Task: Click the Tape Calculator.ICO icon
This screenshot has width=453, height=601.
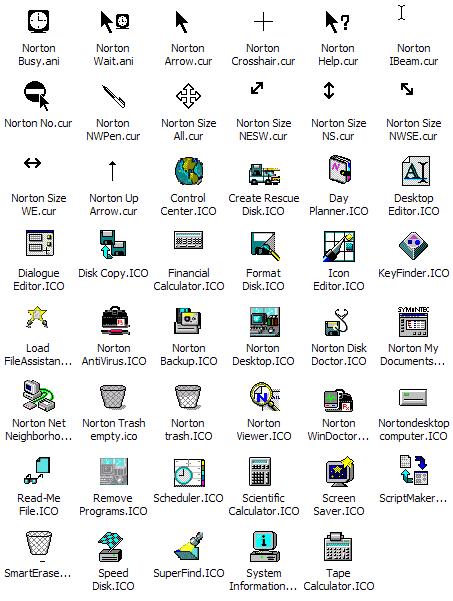Action: (338, 547)
